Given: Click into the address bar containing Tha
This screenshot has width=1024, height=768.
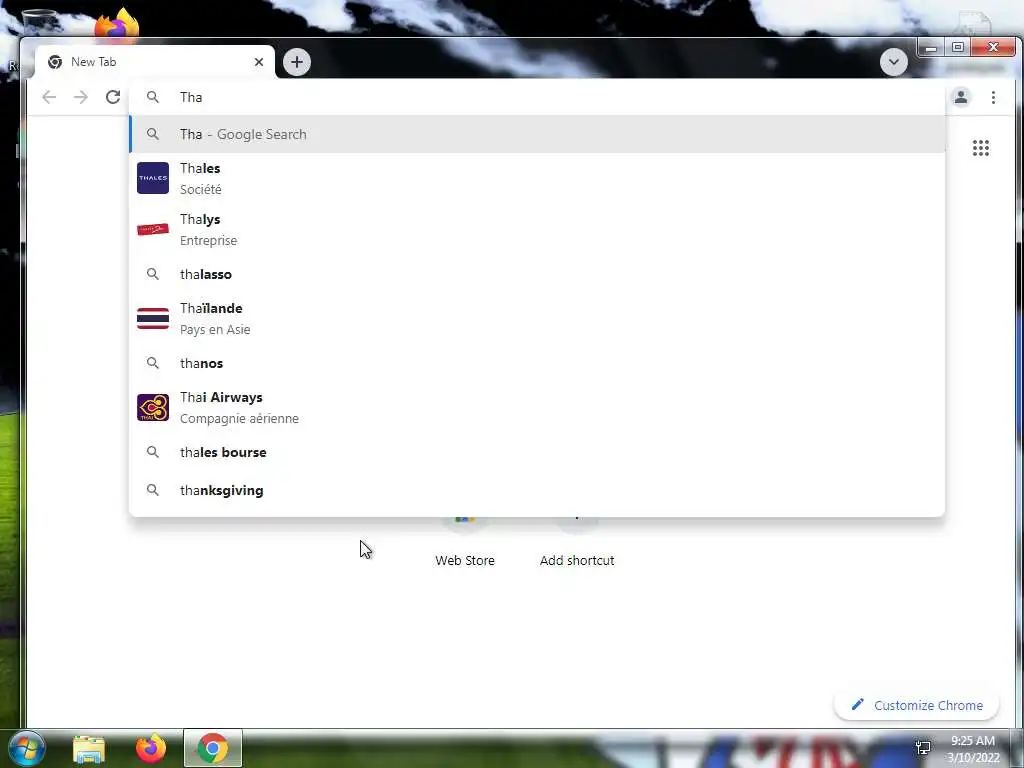Looking at the screenshot, I should tap(537, 97).
